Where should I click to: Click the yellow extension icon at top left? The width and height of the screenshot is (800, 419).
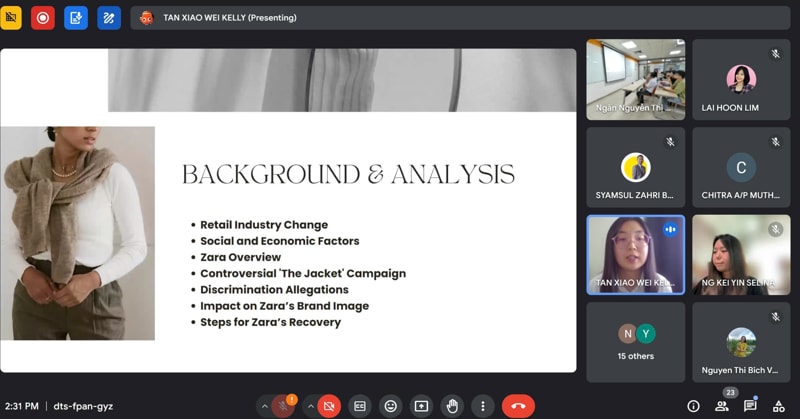pos(11,17)
